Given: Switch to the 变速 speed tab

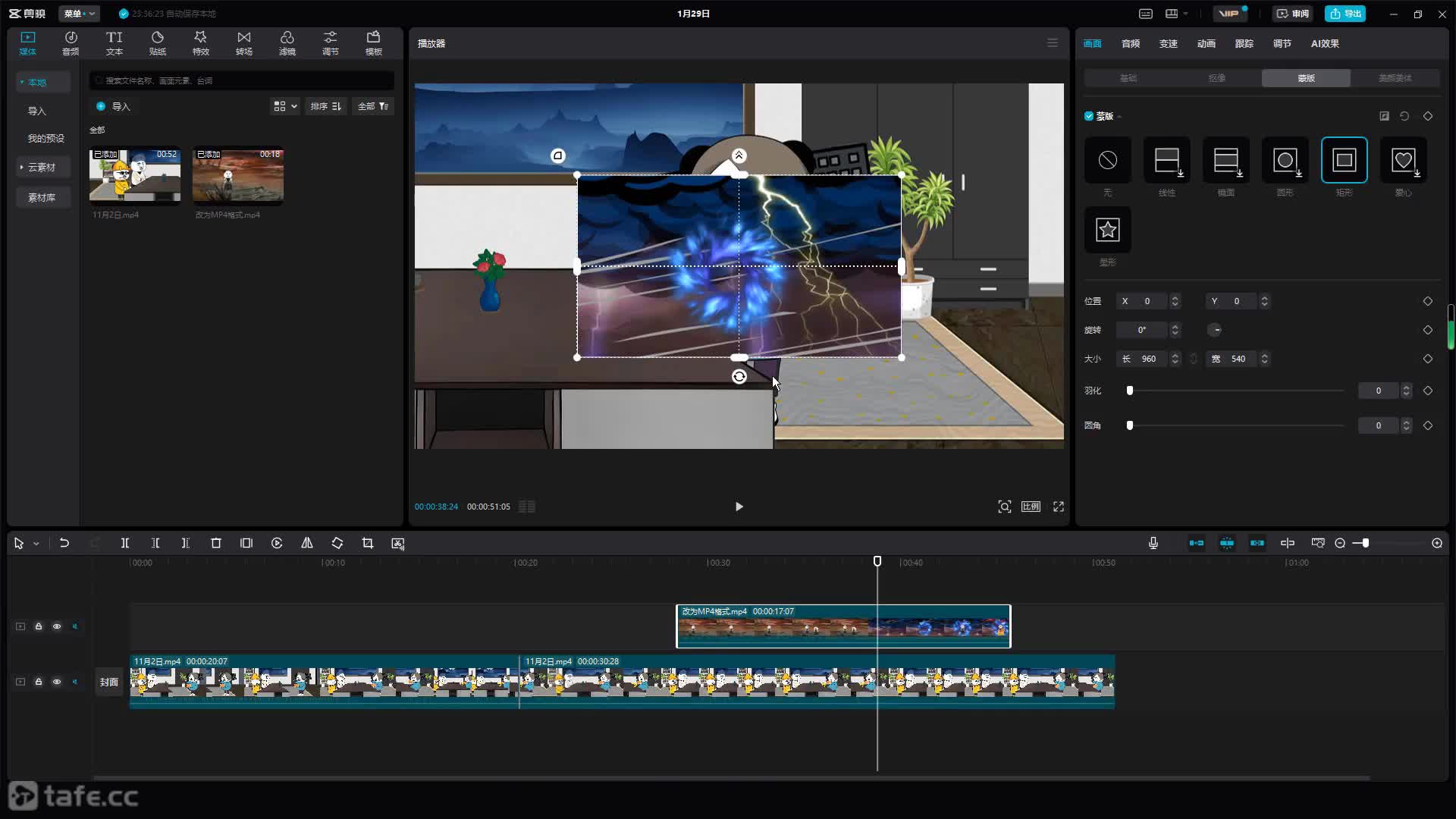Looking at the screenshot, I should tap(1168, 44).
